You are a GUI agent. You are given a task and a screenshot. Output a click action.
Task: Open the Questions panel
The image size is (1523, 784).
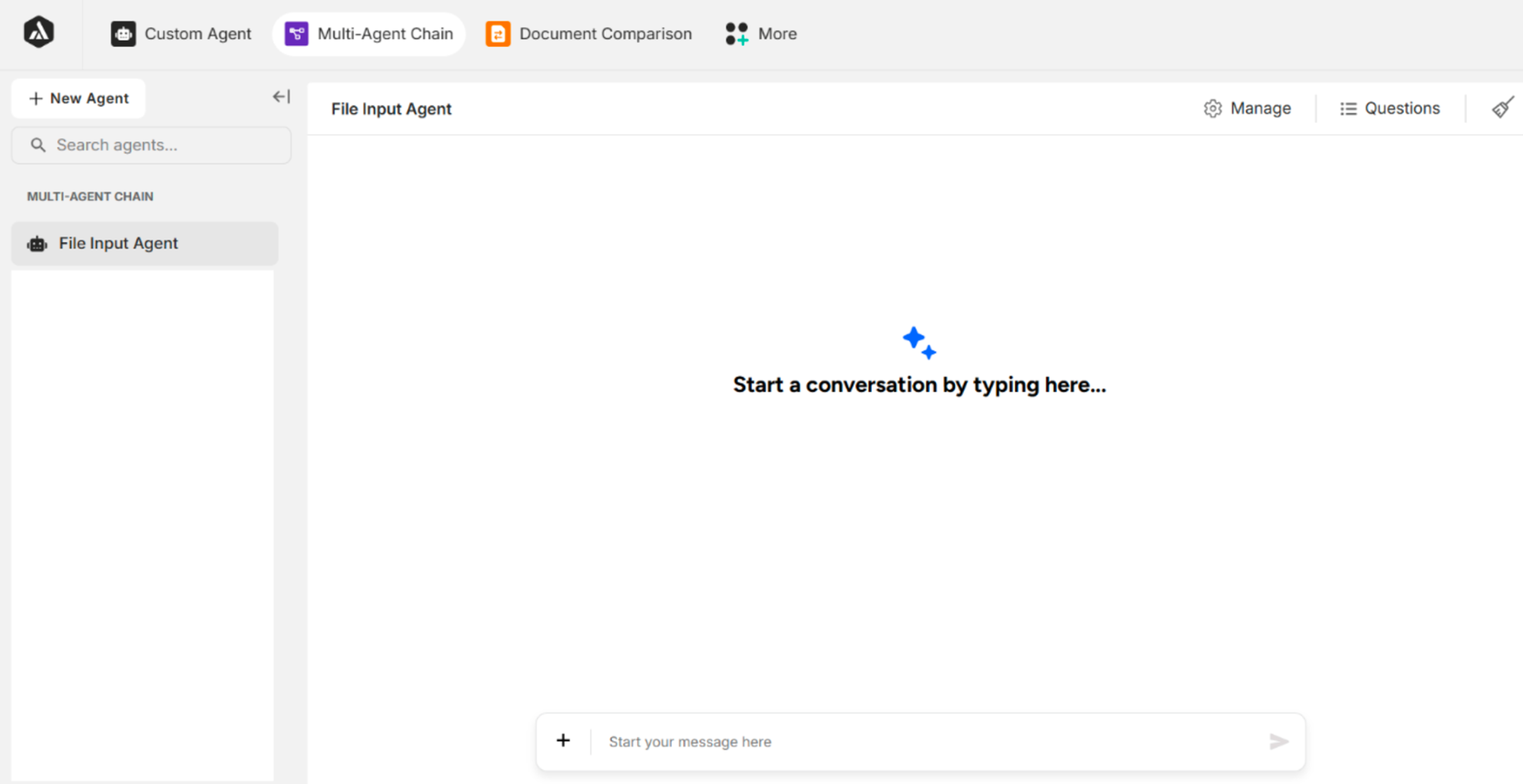pos(1401,109)
